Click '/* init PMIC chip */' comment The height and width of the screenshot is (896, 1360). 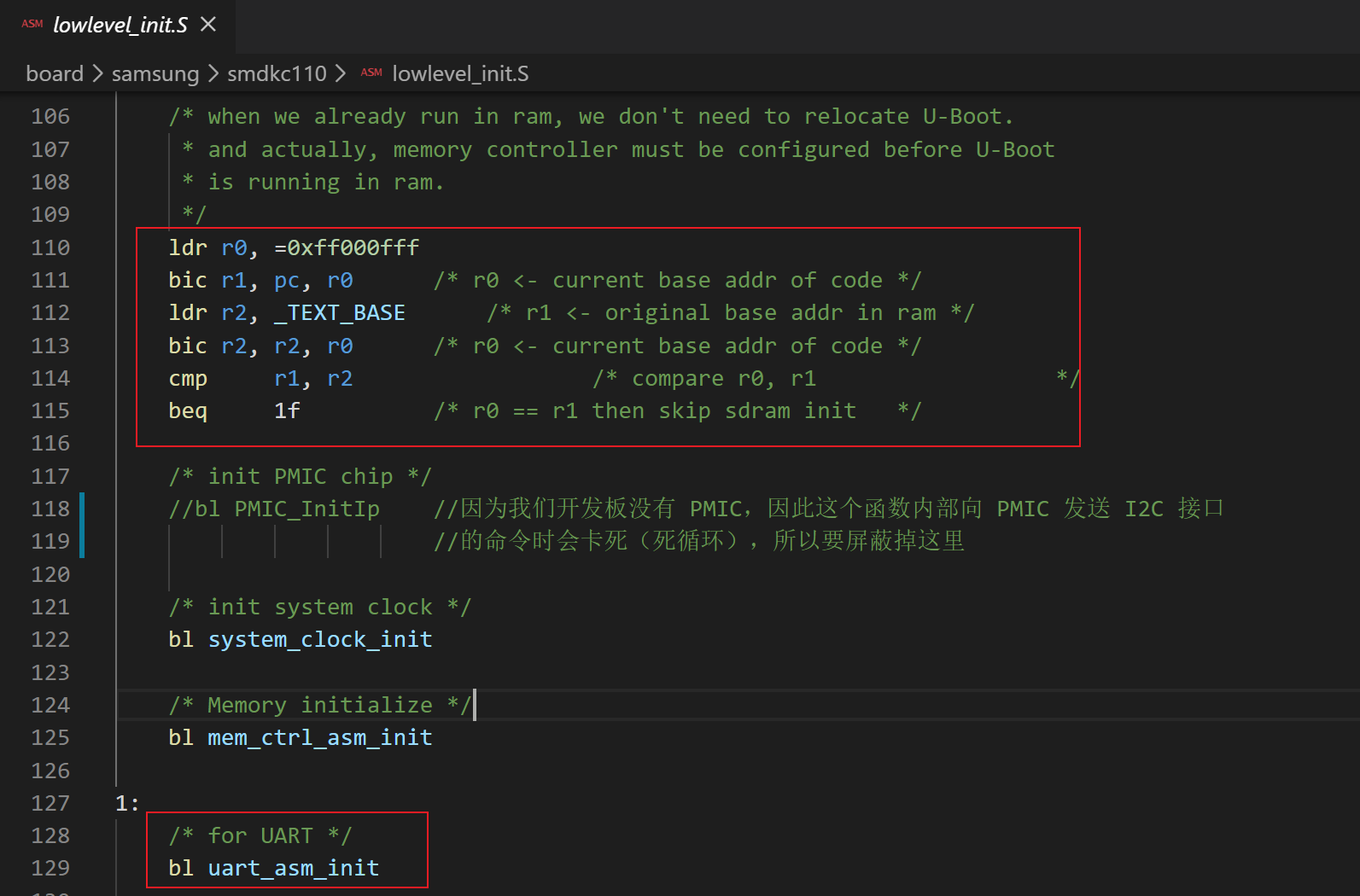[x=301, y=477]
